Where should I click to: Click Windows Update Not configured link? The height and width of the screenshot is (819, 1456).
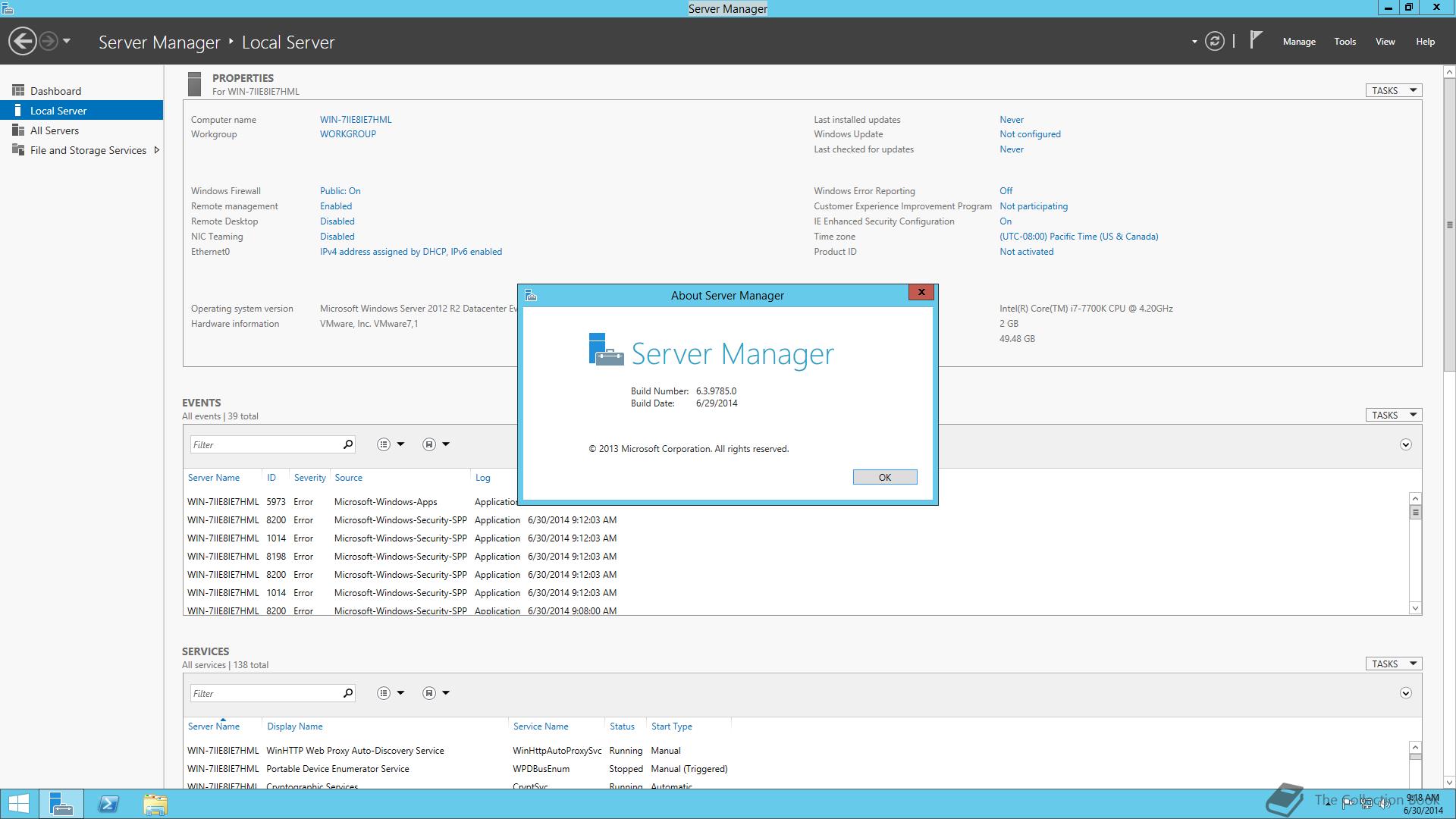point(1030,134)
